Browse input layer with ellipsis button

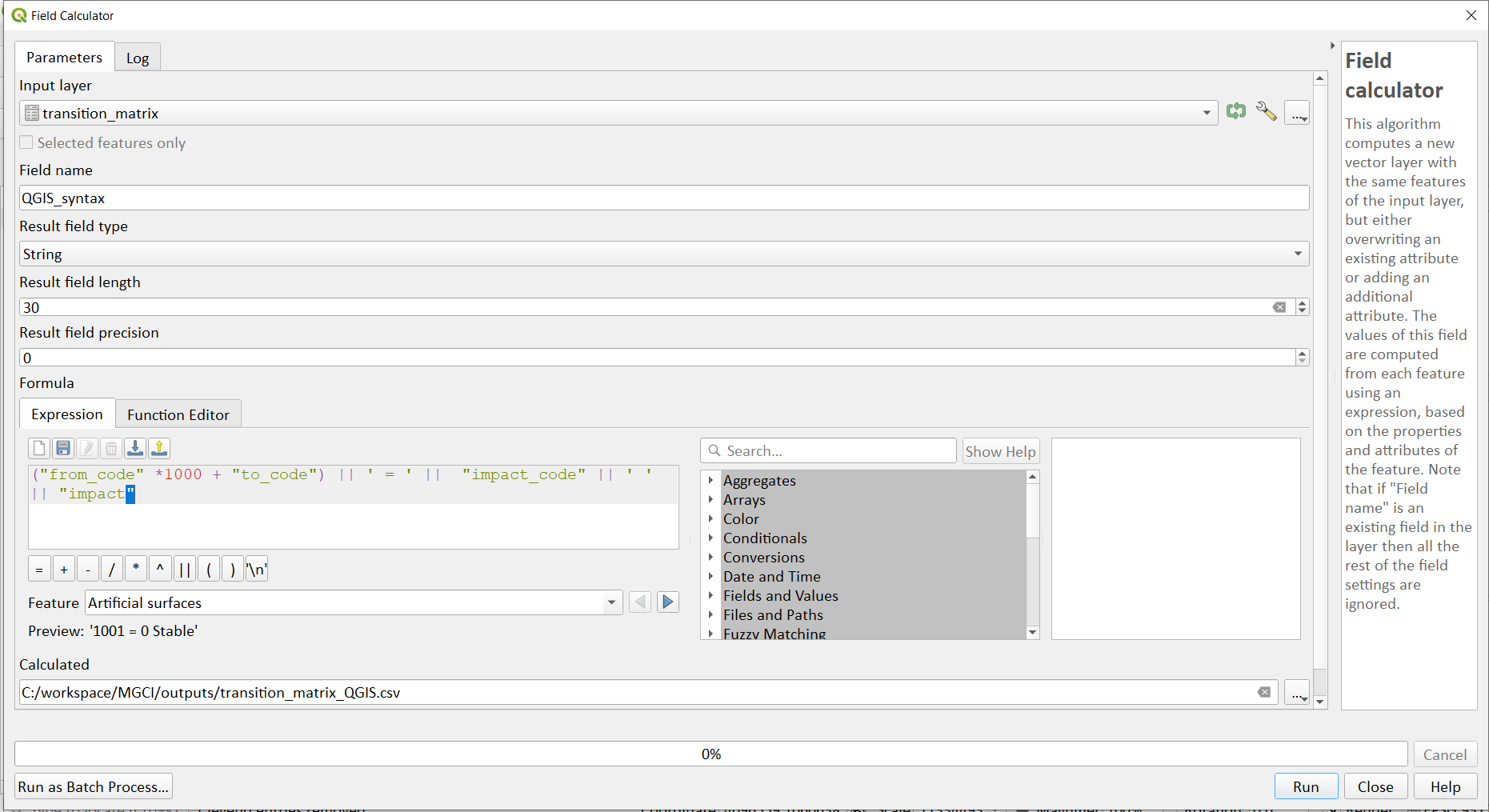[1297, 113]
